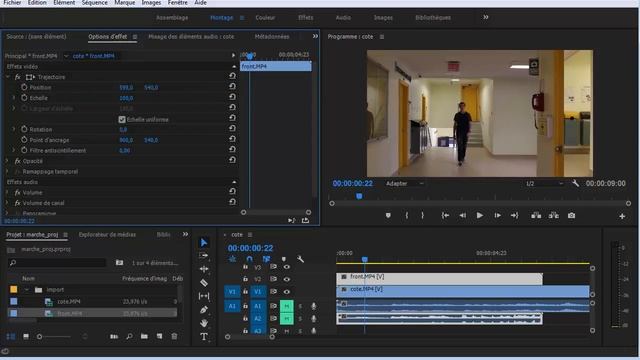
Task: Select the Slip tool
Action: [x=204, y=296]
